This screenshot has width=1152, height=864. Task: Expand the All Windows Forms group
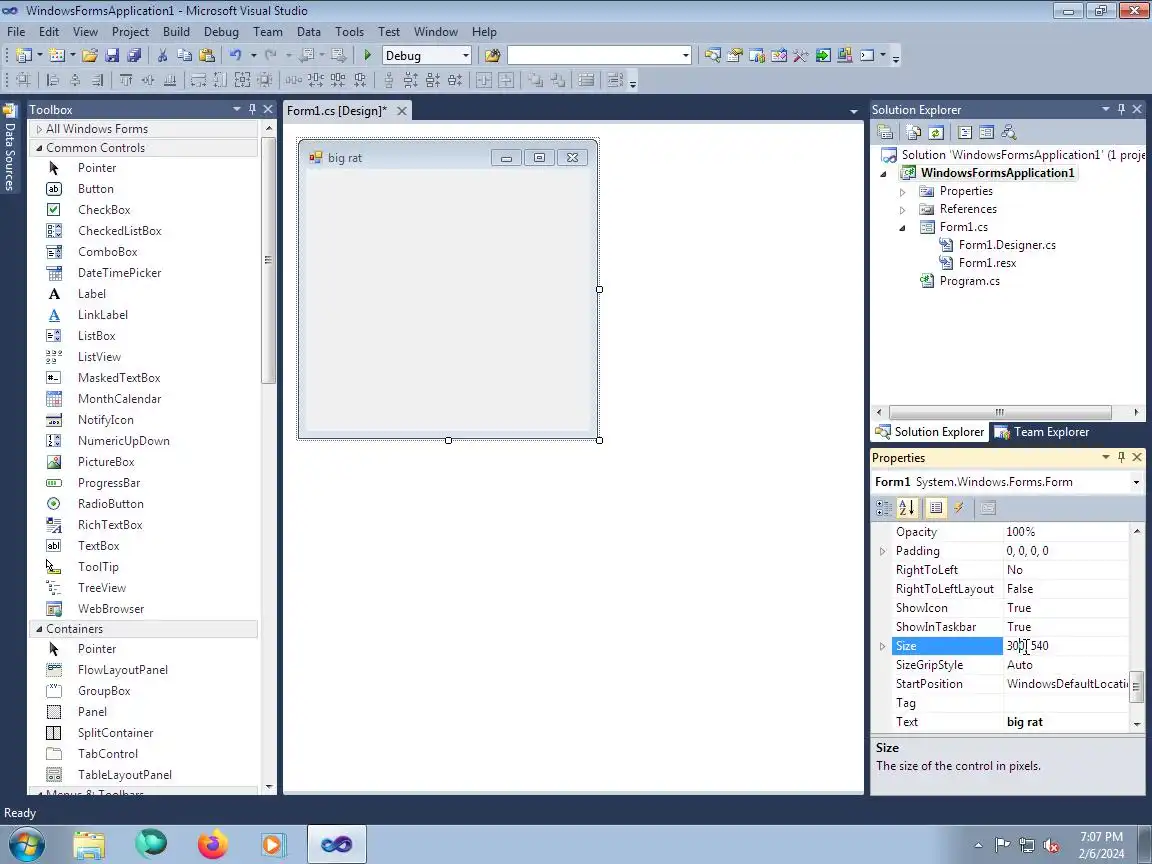(39, 129)
